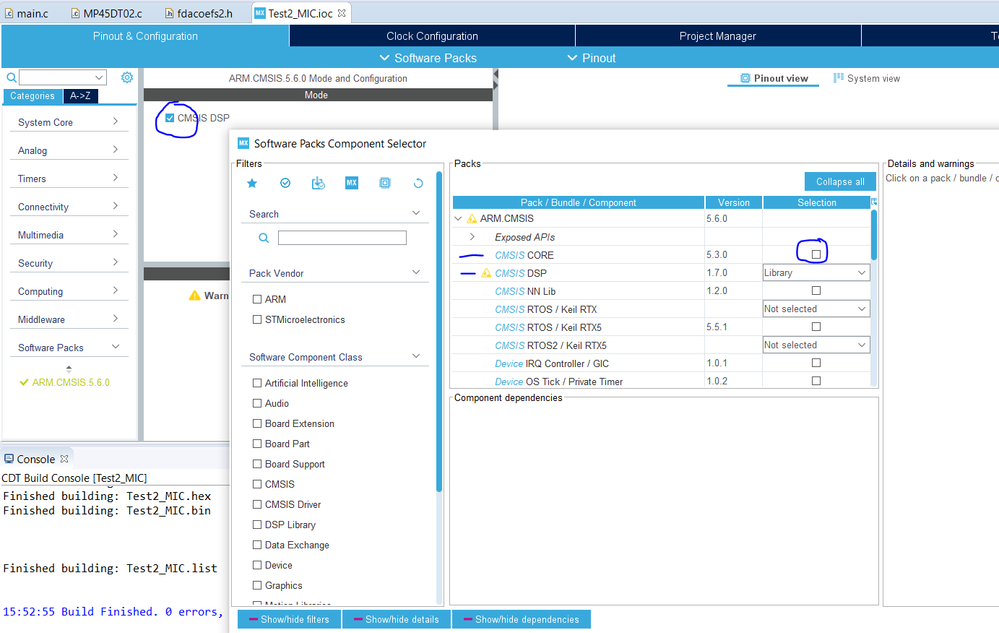Click the installed packs download filter icon
The image size is (999, 633).
tap(318, 183)
